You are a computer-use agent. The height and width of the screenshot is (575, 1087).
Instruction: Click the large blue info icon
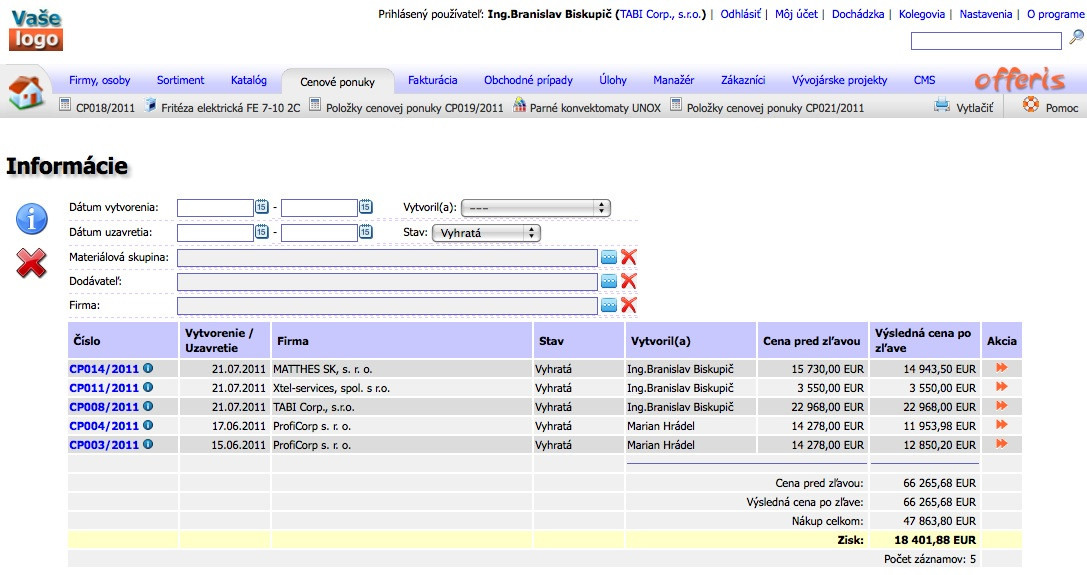point(32,219)
